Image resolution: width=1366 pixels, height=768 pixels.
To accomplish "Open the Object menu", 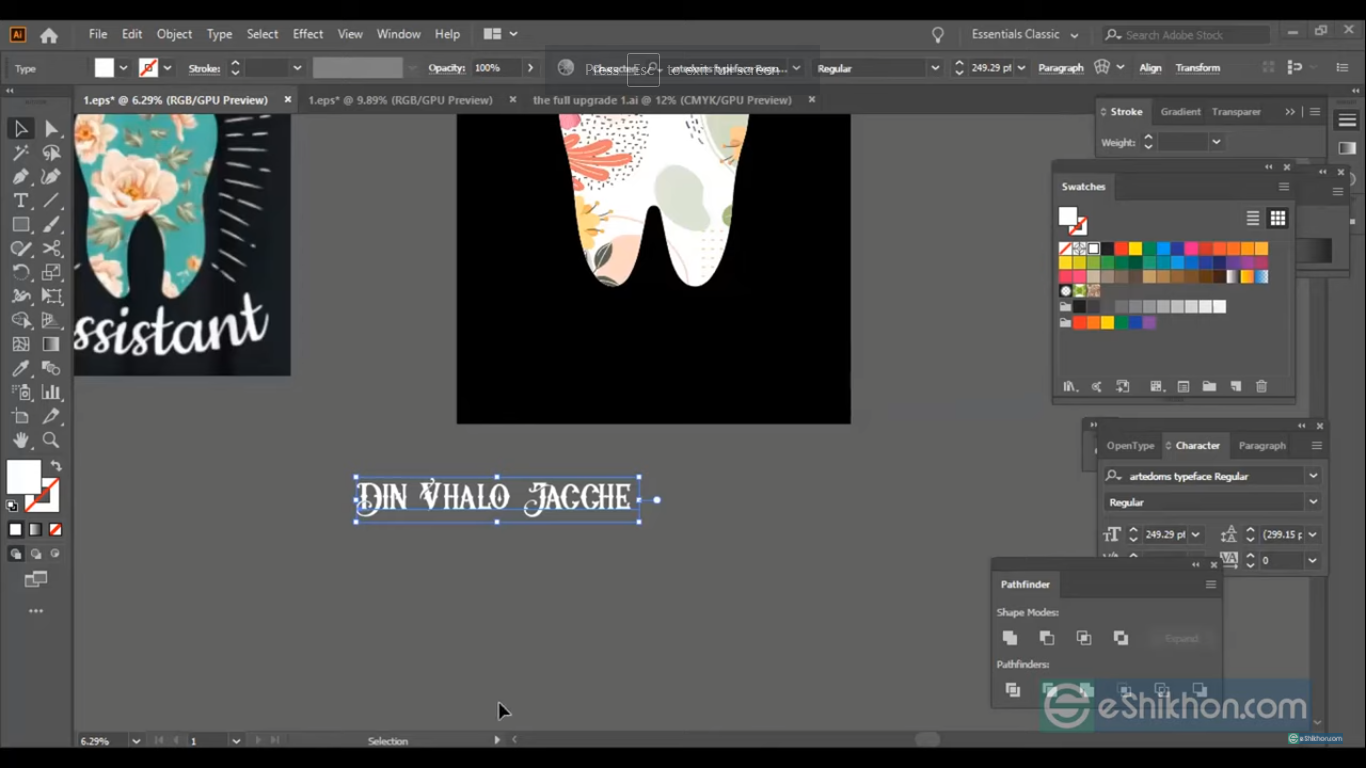I will [174, 34].
